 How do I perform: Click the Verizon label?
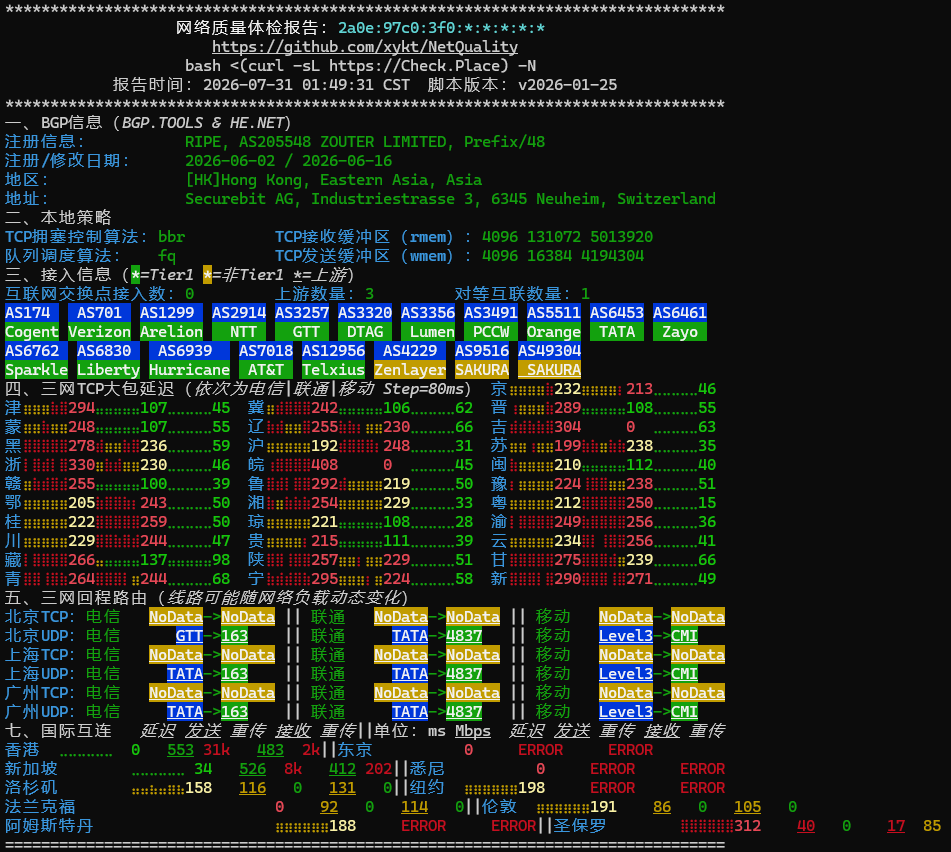pos(99,332)
